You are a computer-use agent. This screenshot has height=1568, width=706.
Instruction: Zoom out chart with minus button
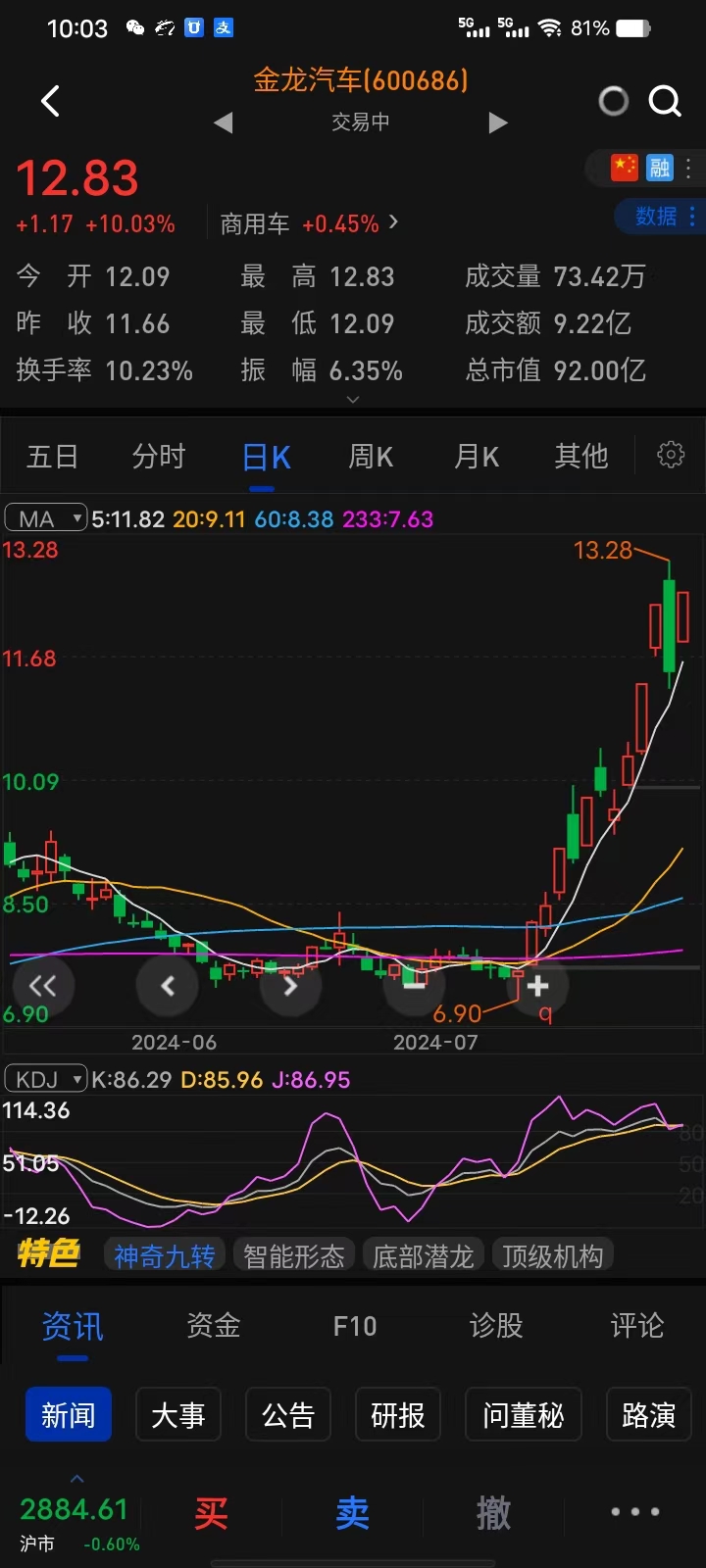coord(414,986)
